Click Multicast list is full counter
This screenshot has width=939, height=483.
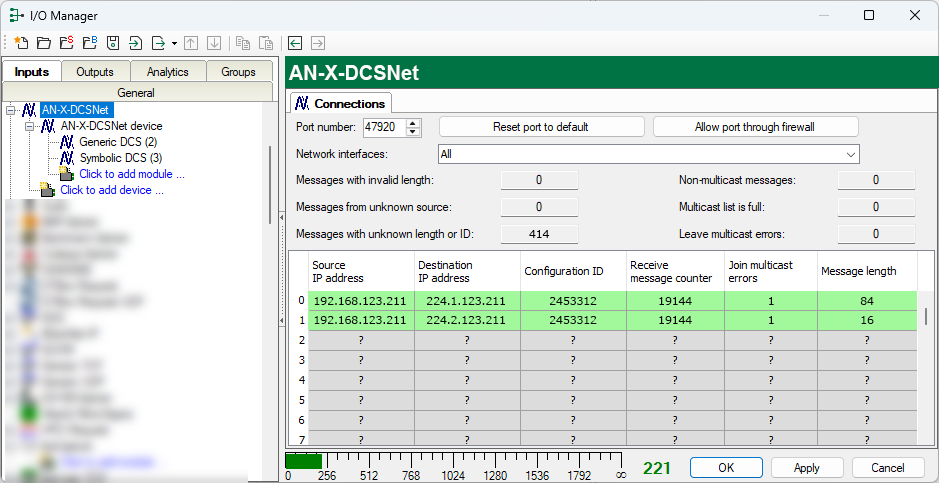point(876,207)
